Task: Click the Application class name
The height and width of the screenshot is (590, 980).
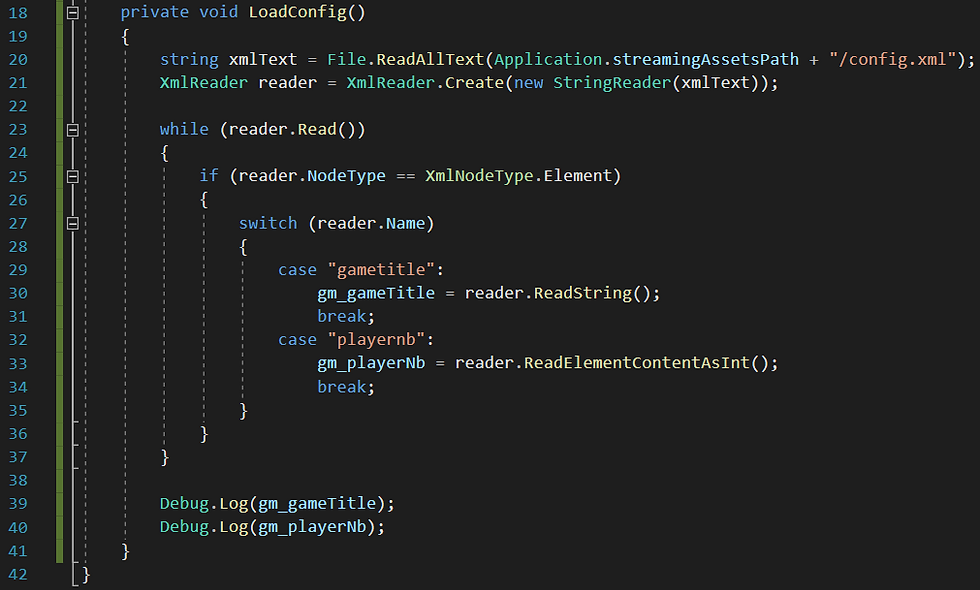Action: coord(548,59)
